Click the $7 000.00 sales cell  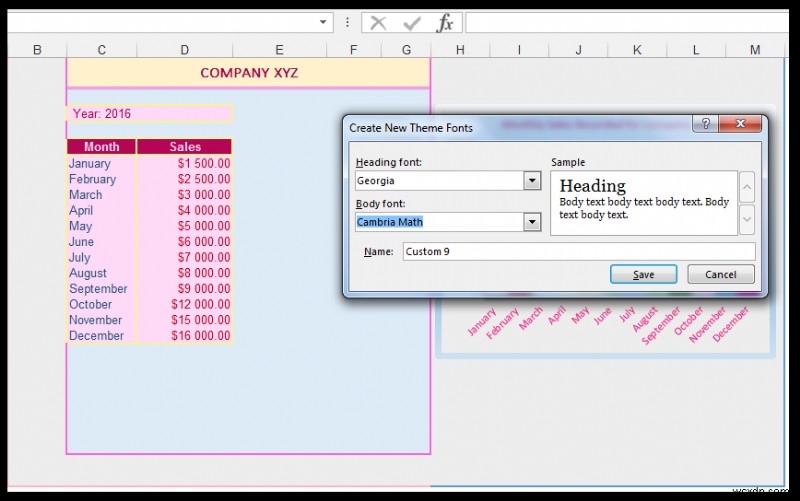pos(185,257)
